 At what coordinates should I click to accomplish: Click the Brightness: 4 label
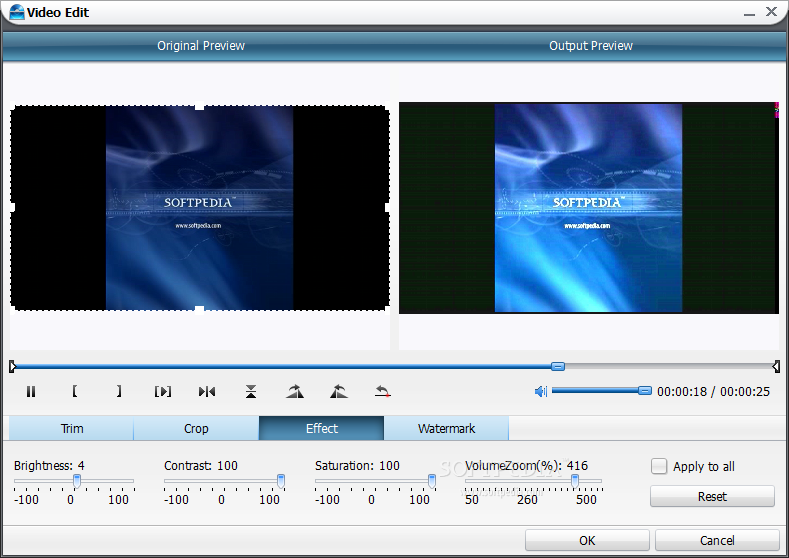pos(49,465)
